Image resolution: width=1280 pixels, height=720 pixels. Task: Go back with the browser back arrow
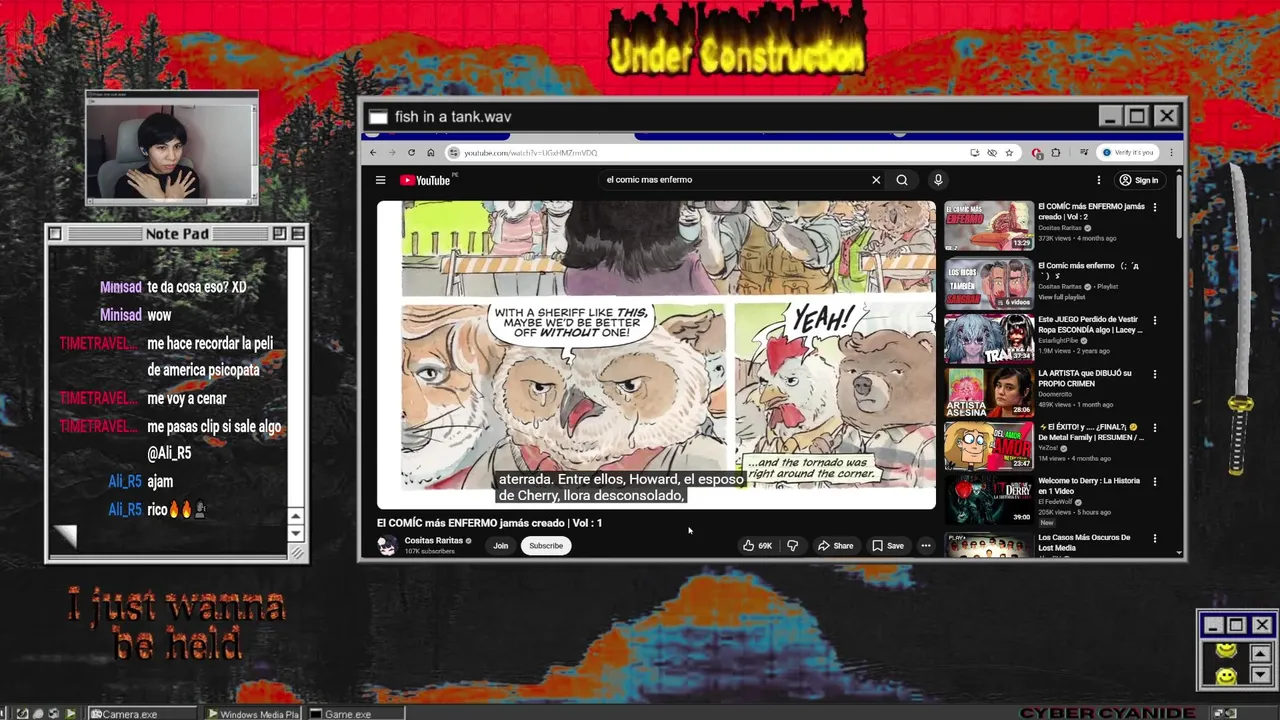pyautogui.click(x=373, y=152)
